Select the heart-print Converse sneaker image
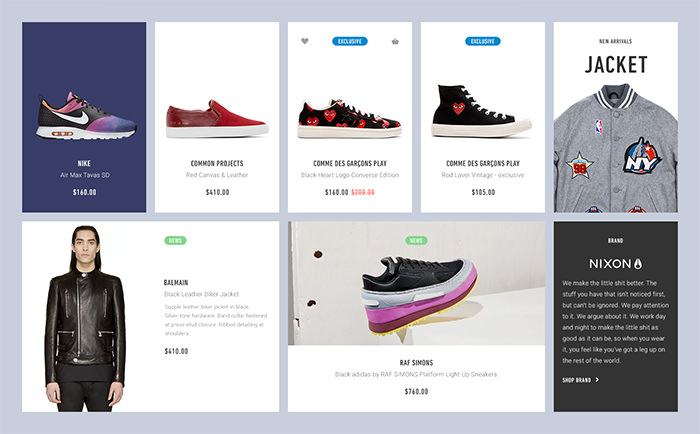 [350, 119]
